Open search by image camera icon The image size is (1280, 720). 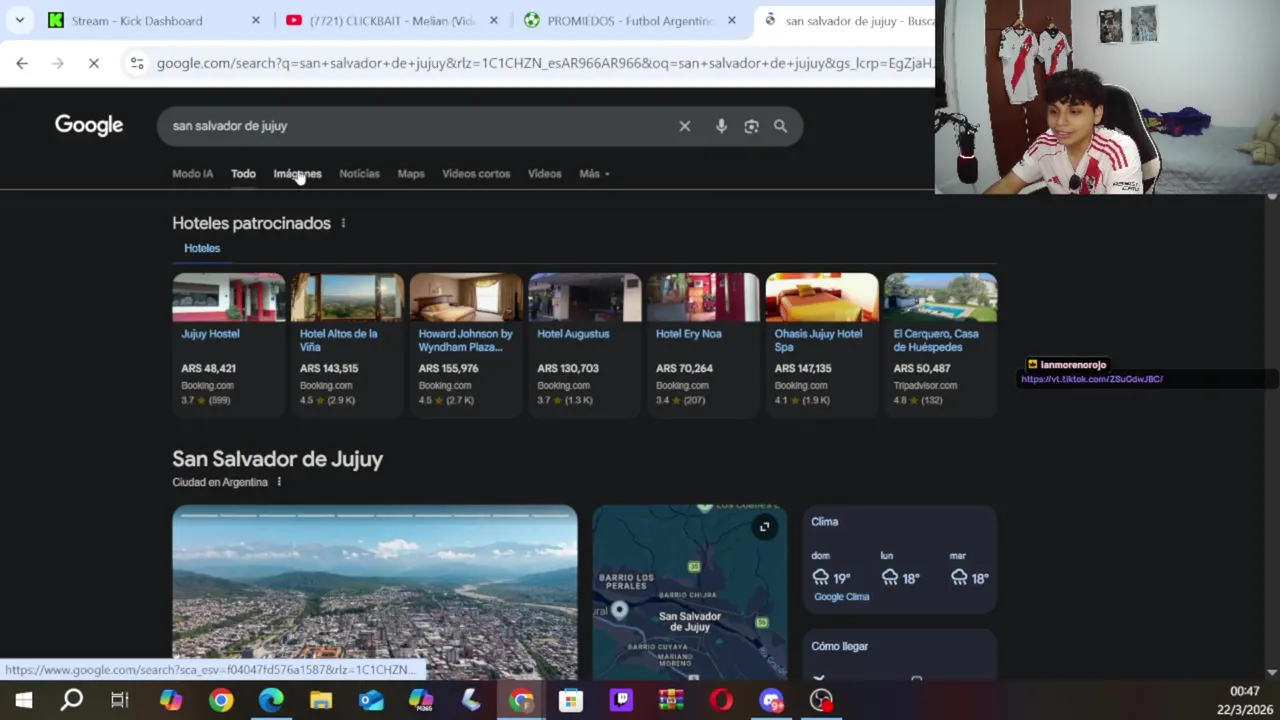[751, 126]
